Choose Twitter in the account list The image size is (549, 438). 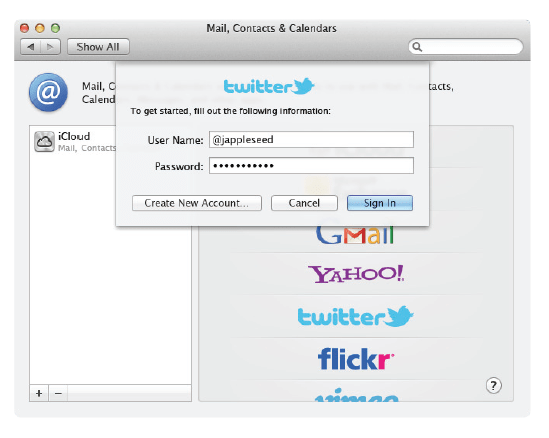pos(355,317)
